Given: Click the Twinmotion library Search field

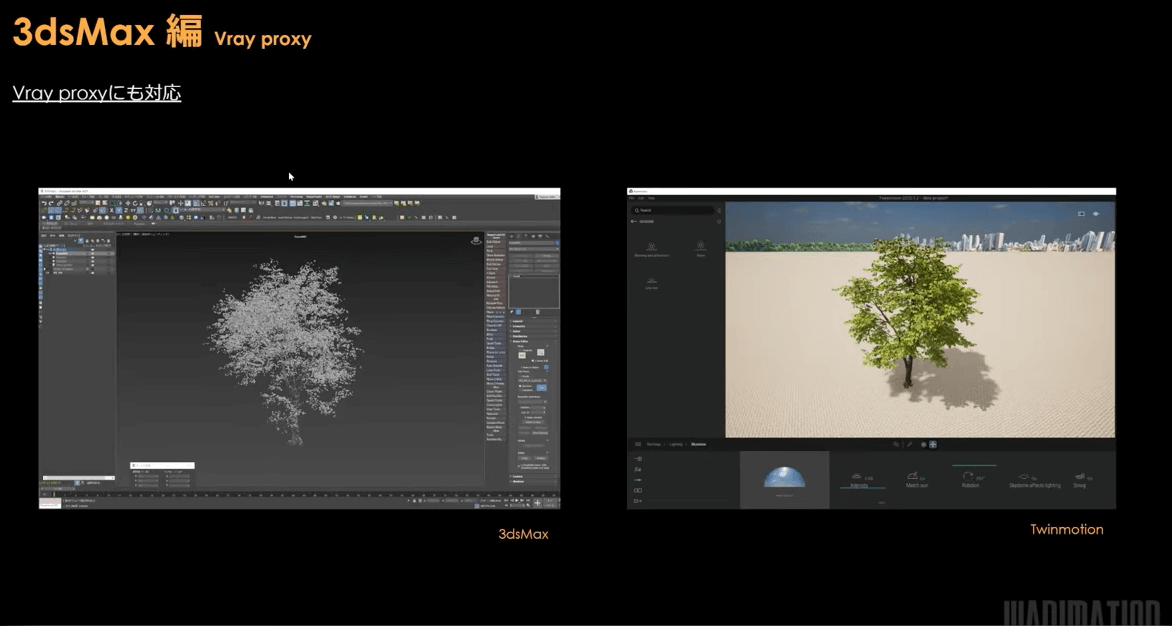Looking at the screenshot, I should click(673, 211).
